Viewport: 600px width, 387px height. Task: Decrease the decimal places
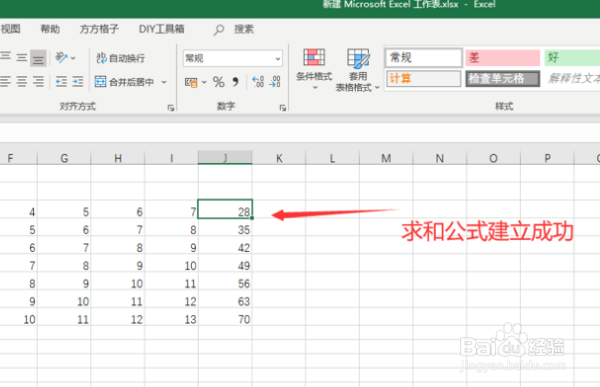(275, 82)
